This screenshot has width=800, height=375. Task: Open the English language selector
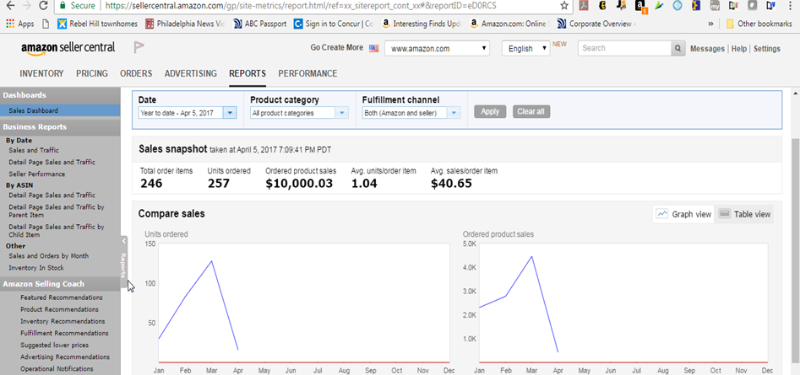tap(526, 48)
